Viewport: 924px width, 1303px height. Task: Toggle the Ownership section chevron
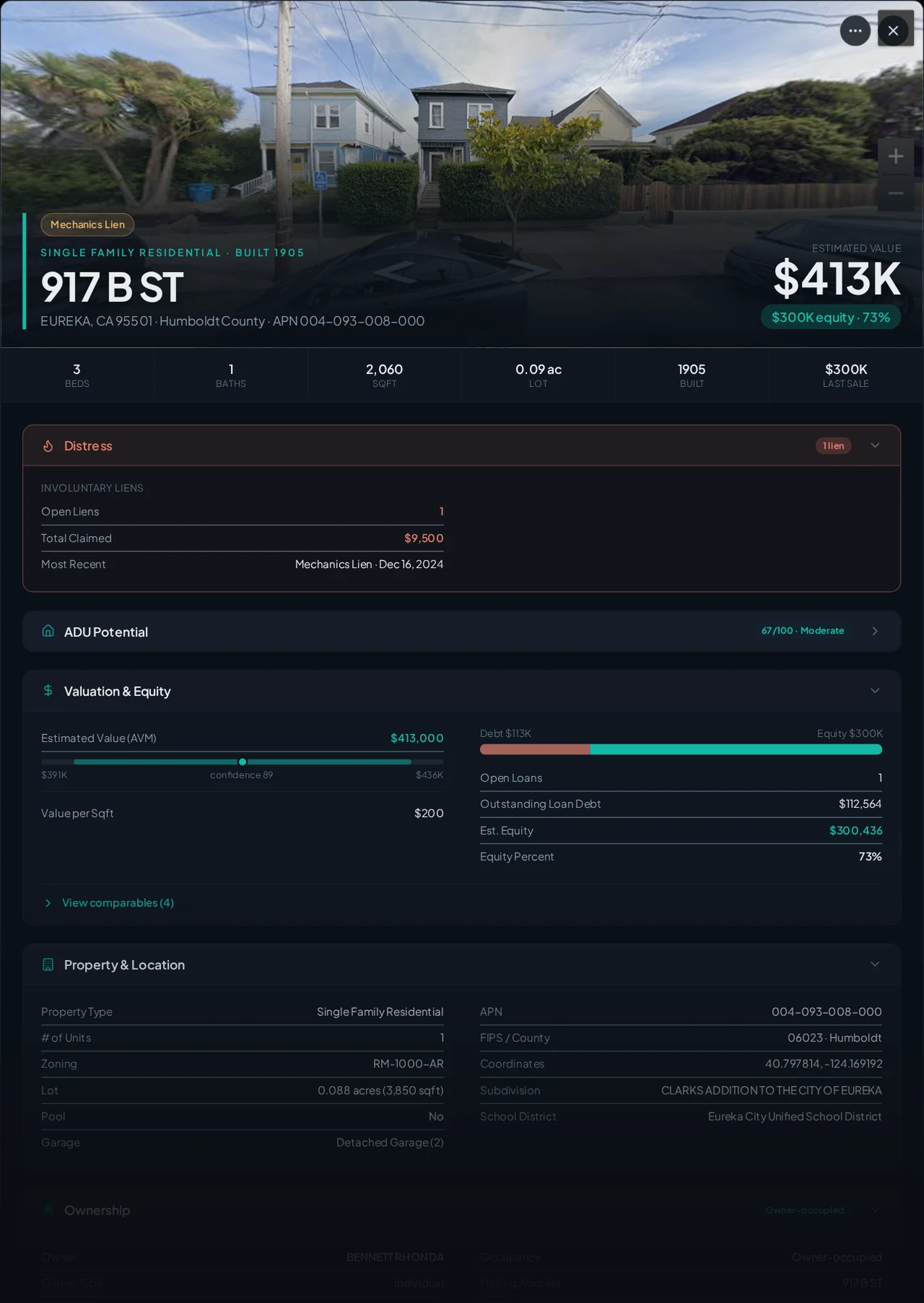click(875, 1210)
